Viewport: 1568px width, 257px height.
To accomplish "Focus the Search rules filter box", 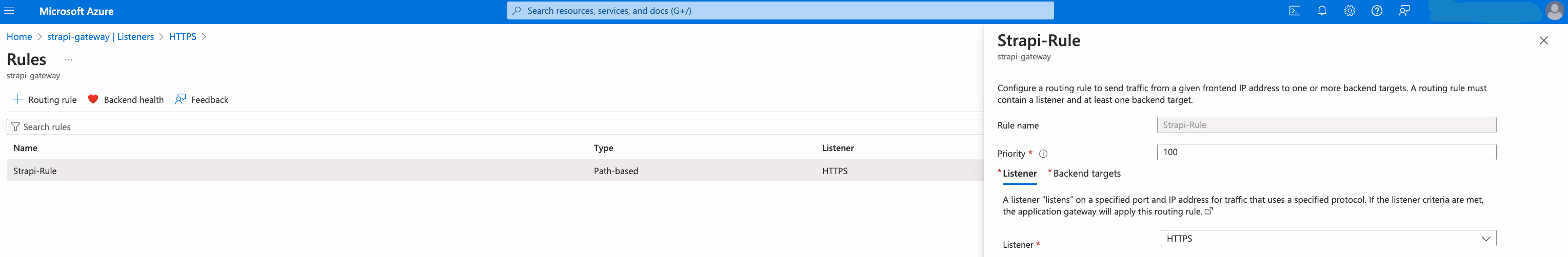I will [495, 127].
